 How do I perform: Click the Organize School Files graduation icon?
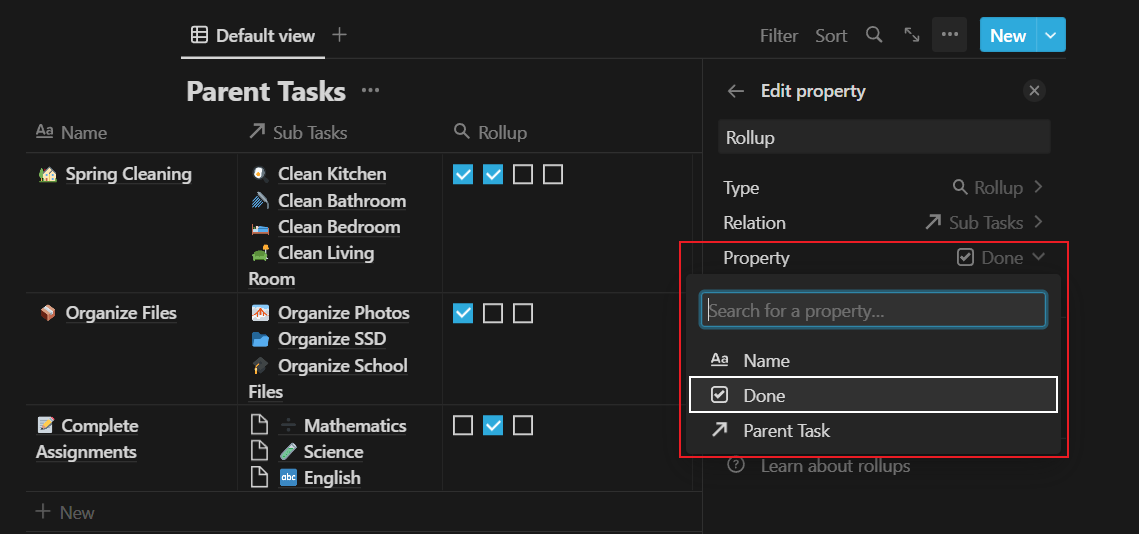click(x=260, y=365)
